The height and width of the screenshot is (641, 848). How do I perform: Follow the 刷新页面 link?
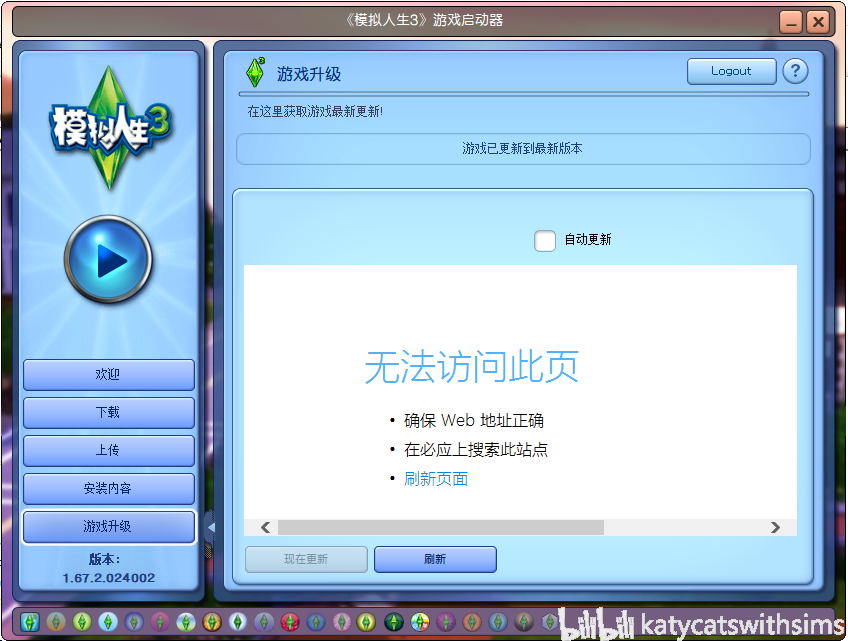tap(436, 479)
